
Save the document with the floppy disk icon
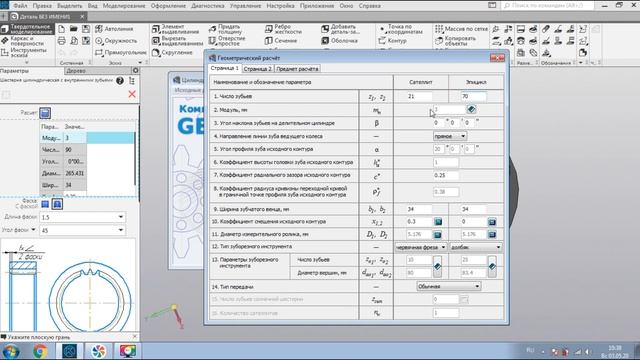point(86,29)
